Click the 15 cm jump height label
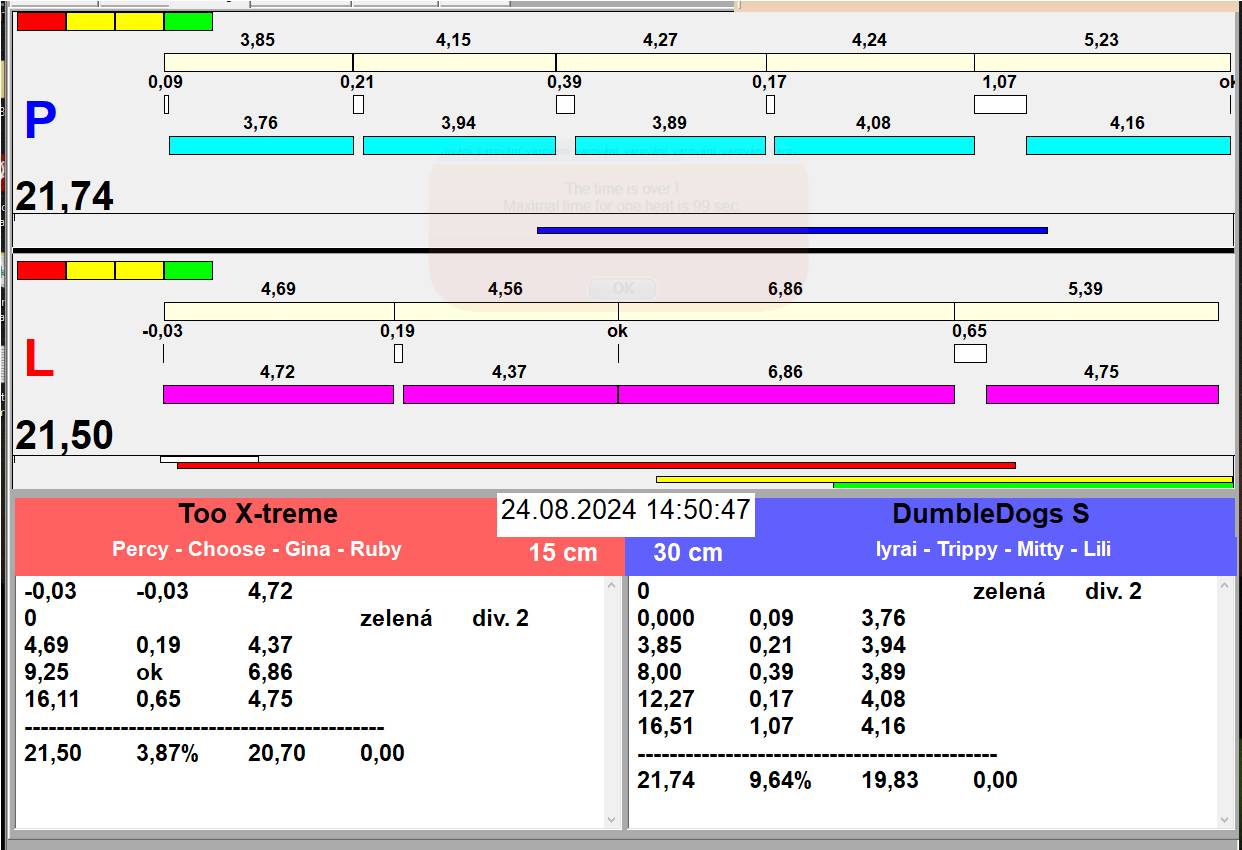The image size is (1242, 850). [x=563, y=552]
